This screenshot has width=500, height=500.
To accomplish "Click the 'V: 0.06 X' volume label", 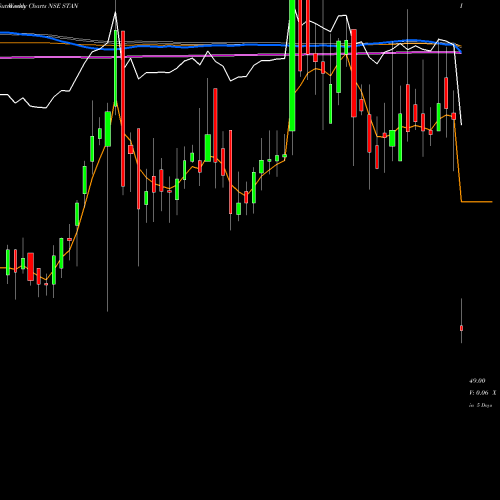I will point(482,393).
